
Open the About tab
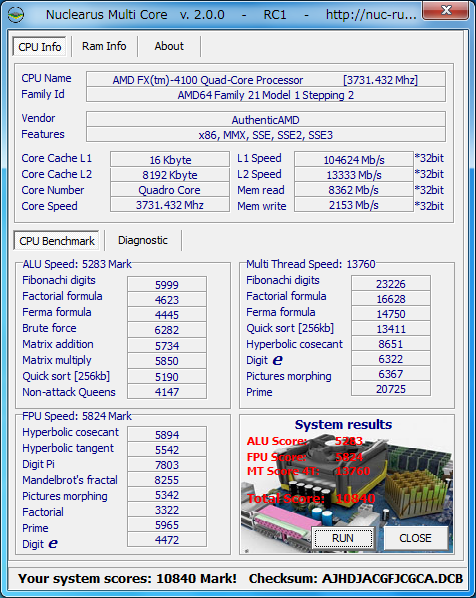[169, 46]
